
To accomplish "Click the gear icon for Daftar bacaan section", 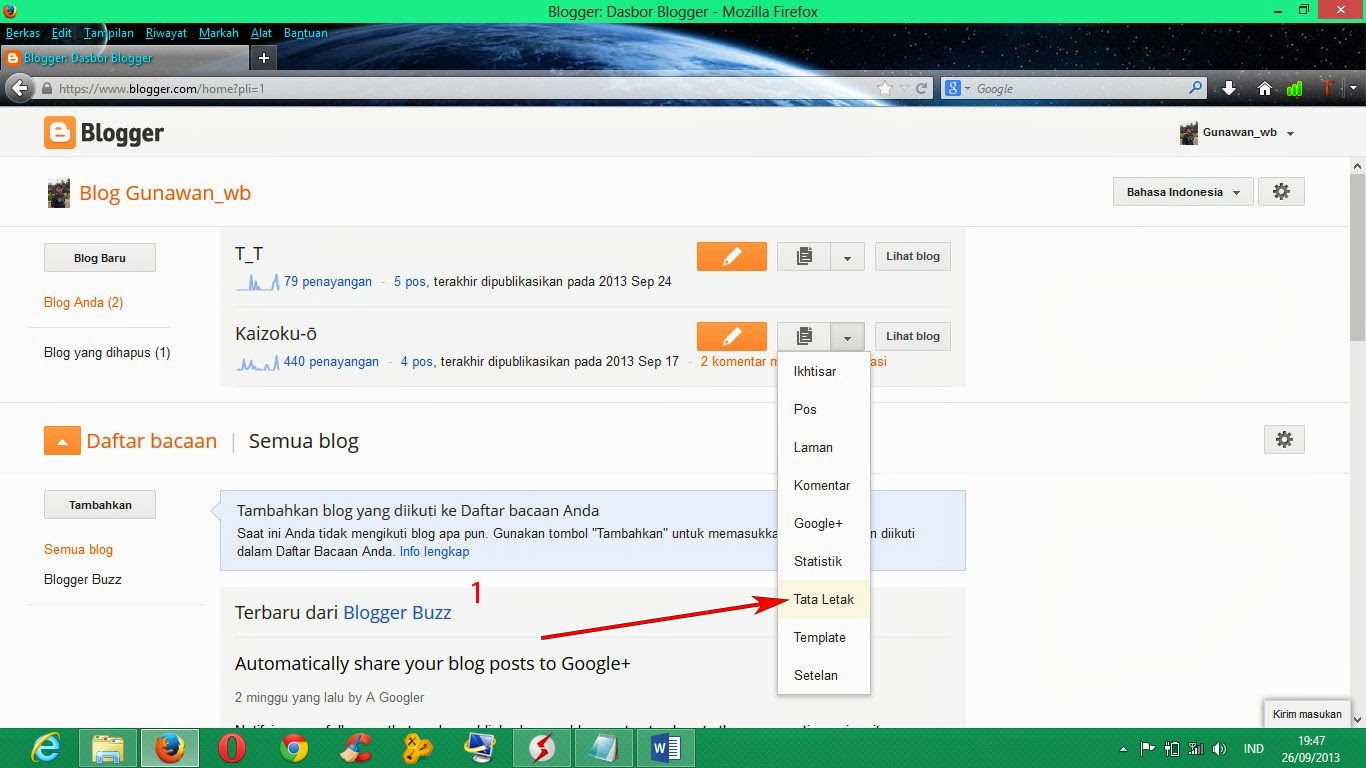I will (1283, 439).
